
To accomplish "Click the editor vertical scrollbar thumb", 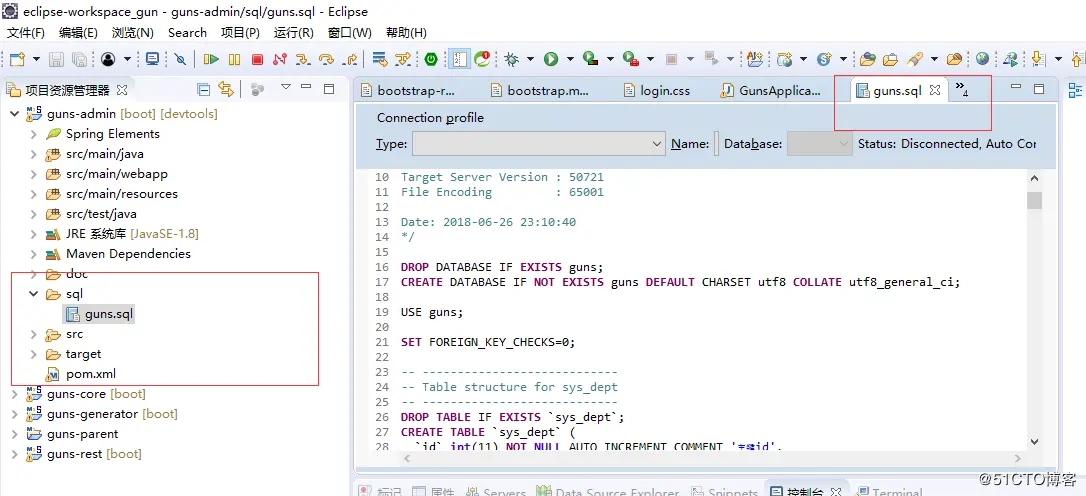I will pos(1034,200).
